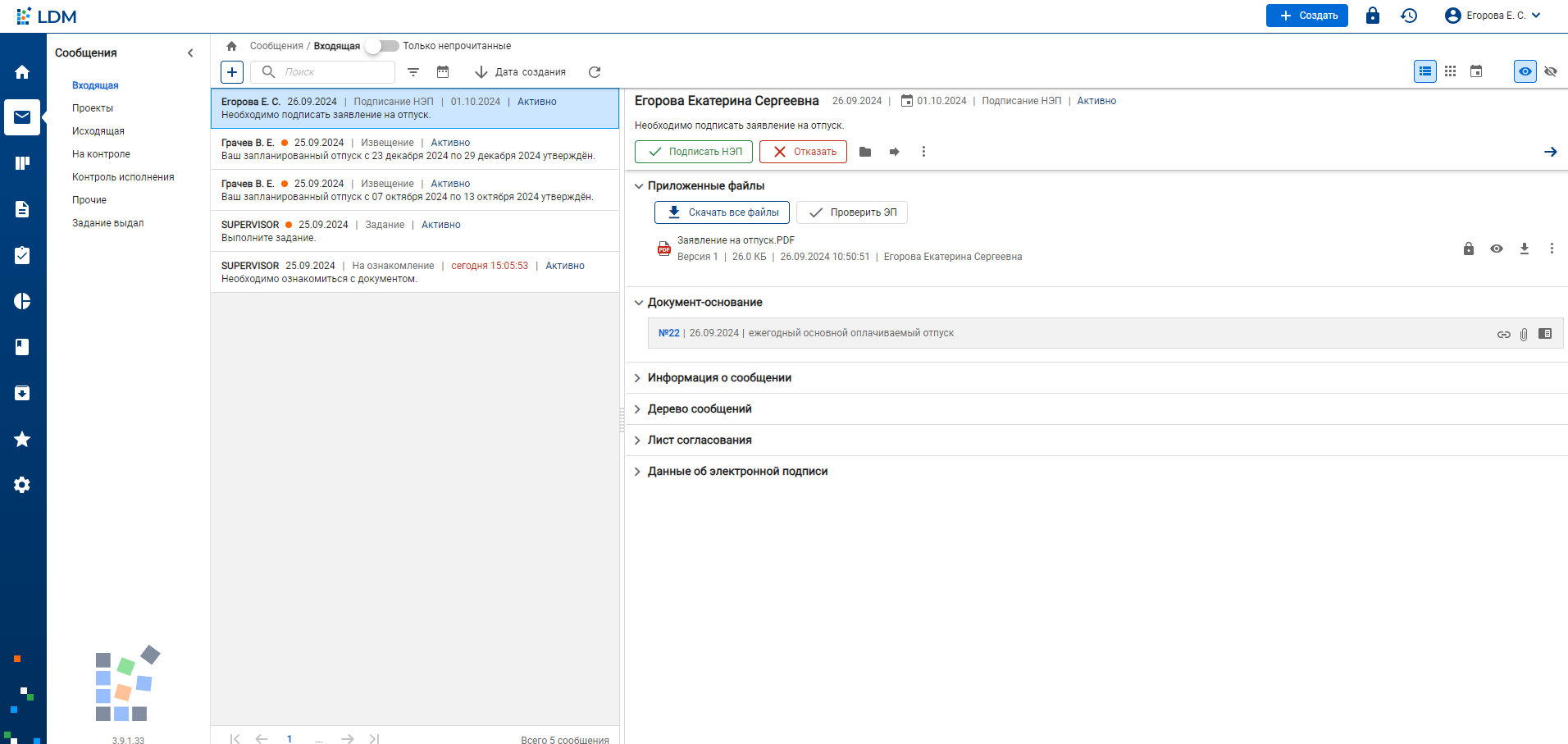The image size is (1568, 744).
Task: Open the Исходящая folder
Action: 98,131
